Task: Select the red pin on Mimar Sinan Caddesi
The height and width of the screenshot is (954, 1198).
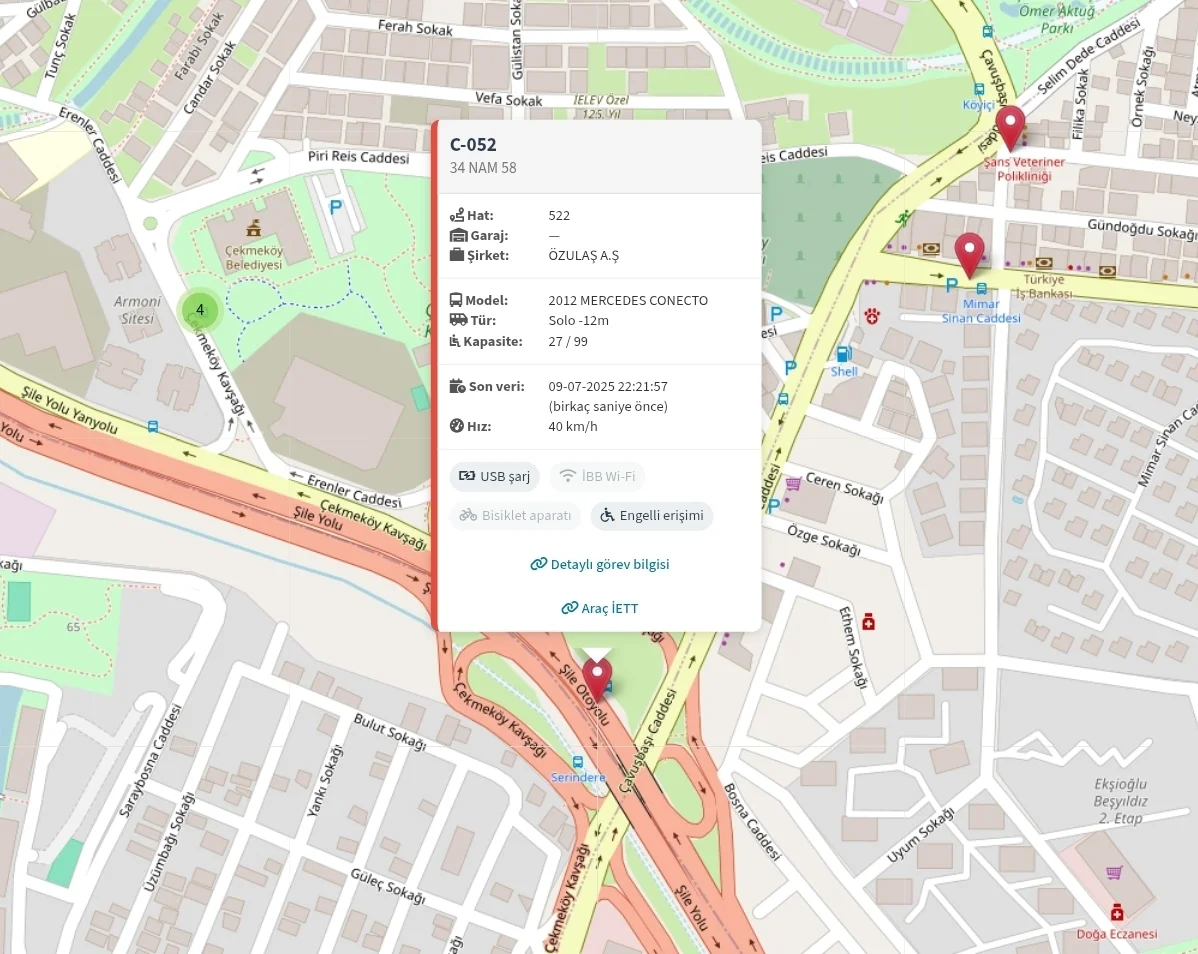Action: (969, 253)
